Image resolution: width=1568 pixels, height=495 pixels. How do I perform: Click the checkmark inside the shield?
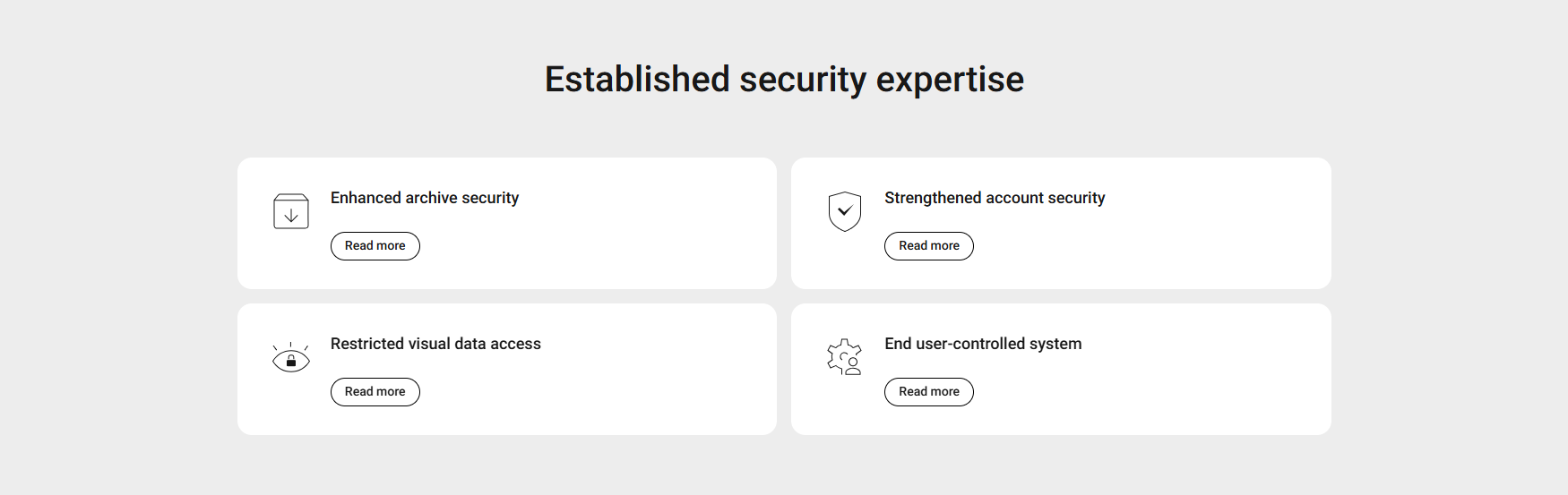(844, 211)
